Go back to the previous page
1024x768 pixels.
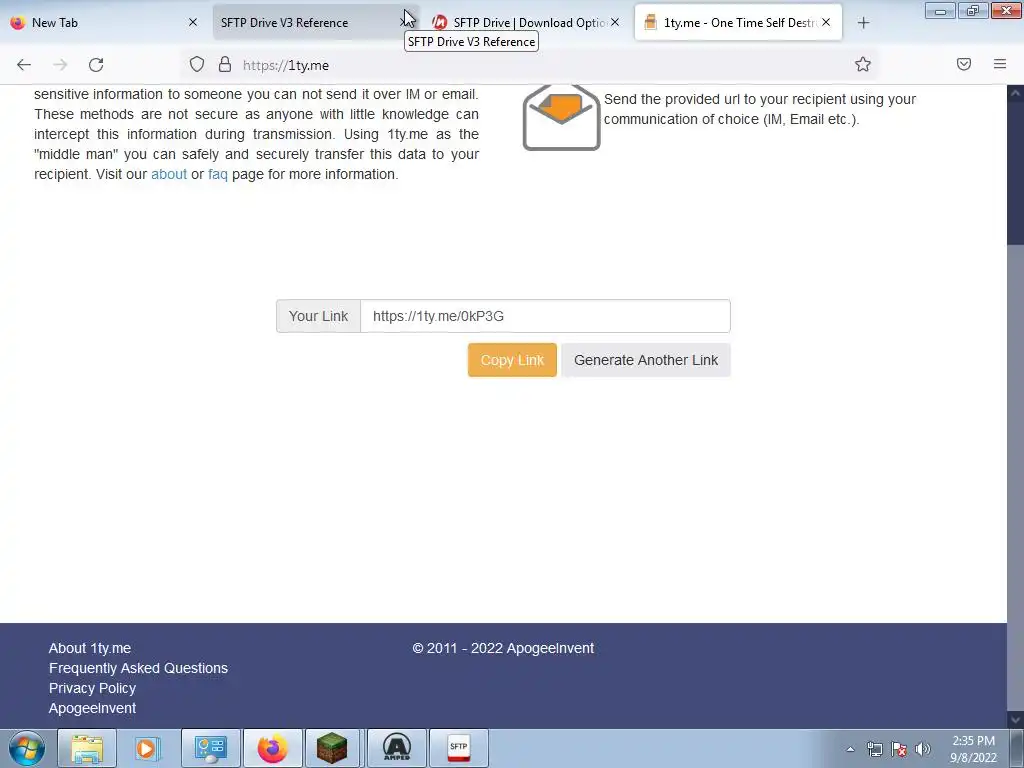24,65
